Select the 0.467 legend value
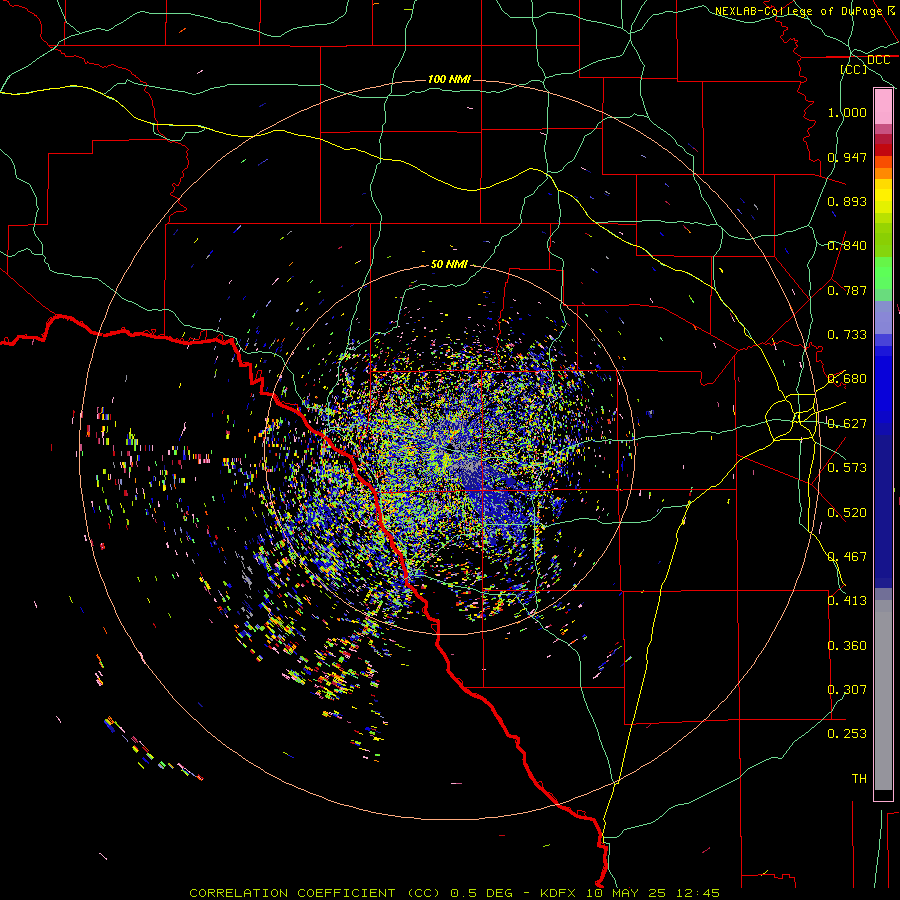This screenshot has height=900, width=900. click(x=847, y=557)
